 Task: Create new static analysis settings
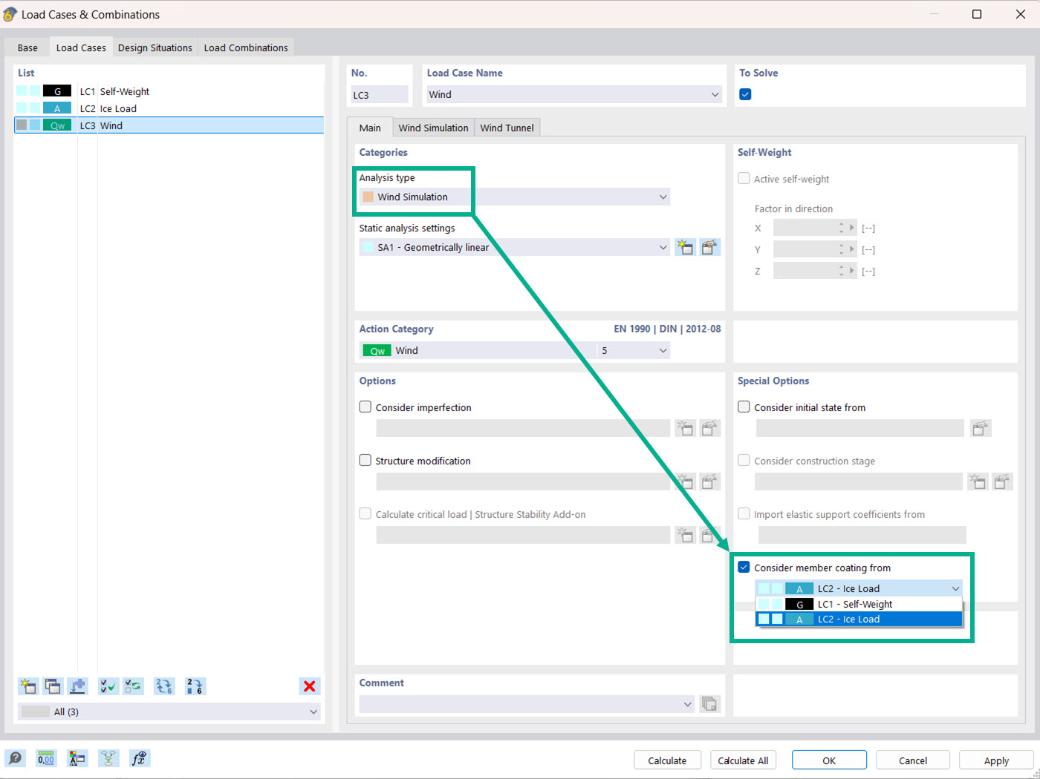pos(685,248)
